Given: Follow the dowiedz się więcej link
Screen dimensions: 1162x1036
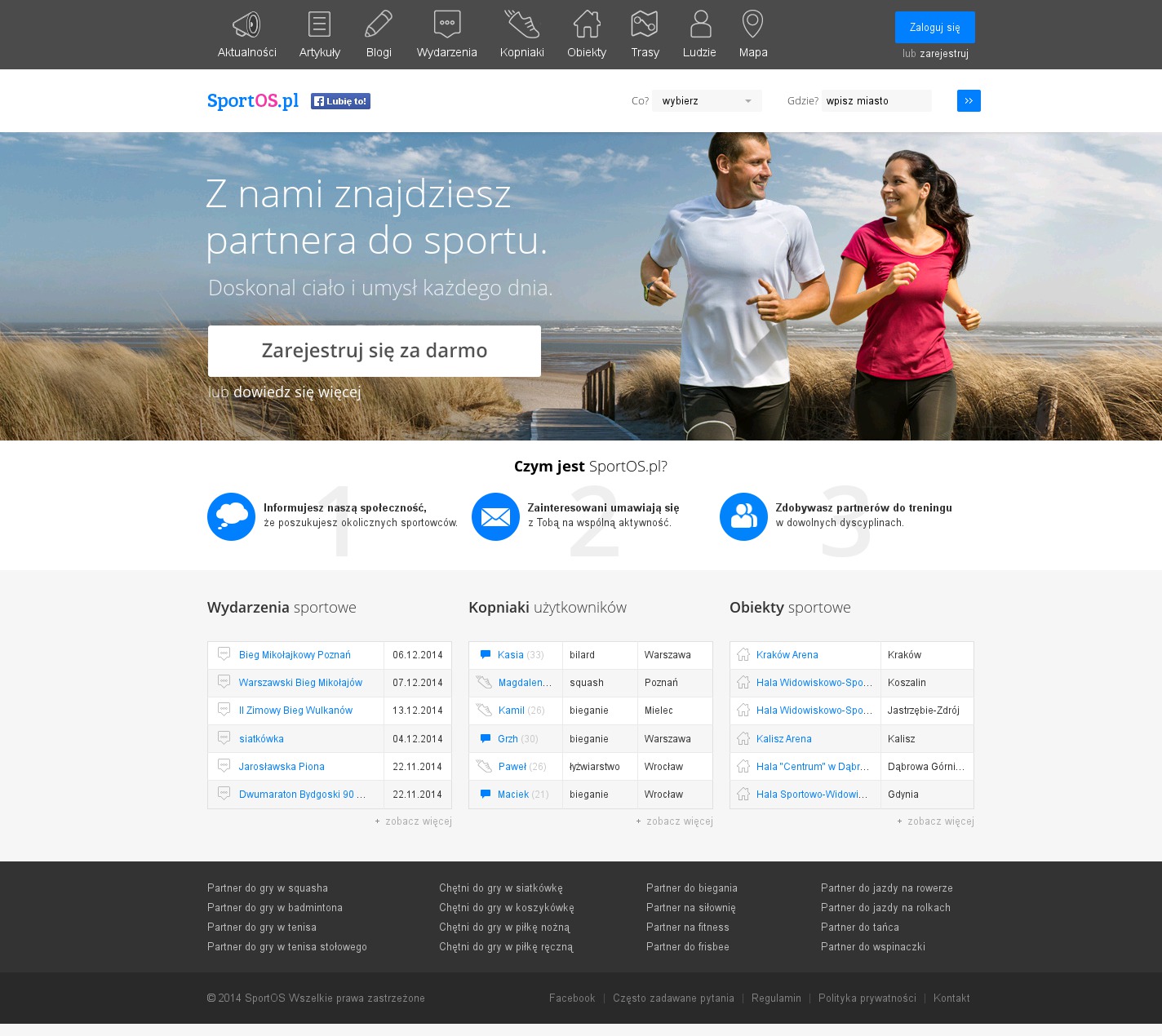Looking at the screenshot, I should [297, 392].
